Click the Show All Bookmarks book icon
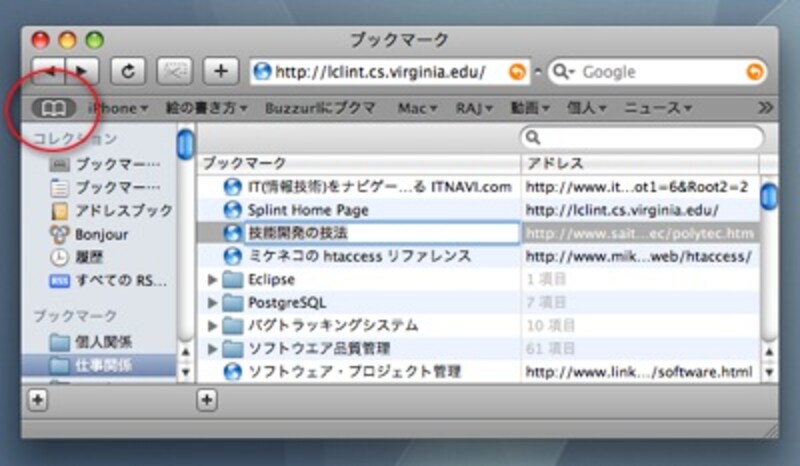This screenshot has height=466, width=800. pyautogui.click(x=50, y=107)
